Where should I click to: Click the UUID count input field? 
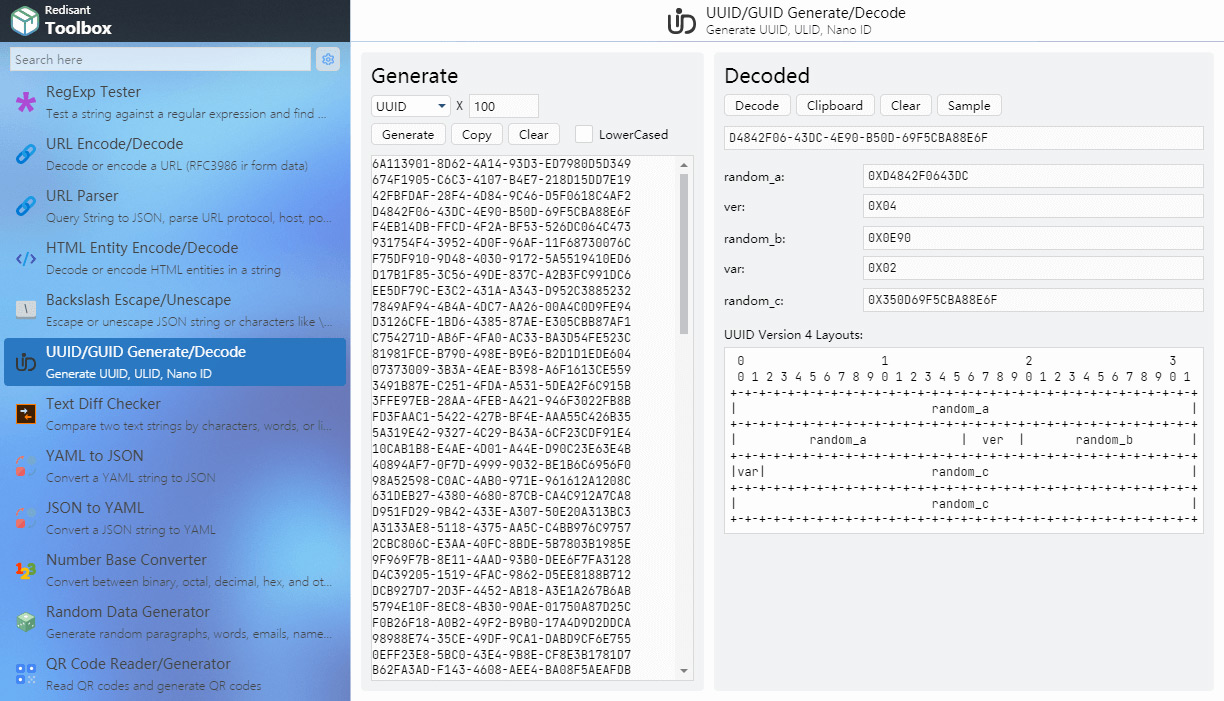[504, 106]
